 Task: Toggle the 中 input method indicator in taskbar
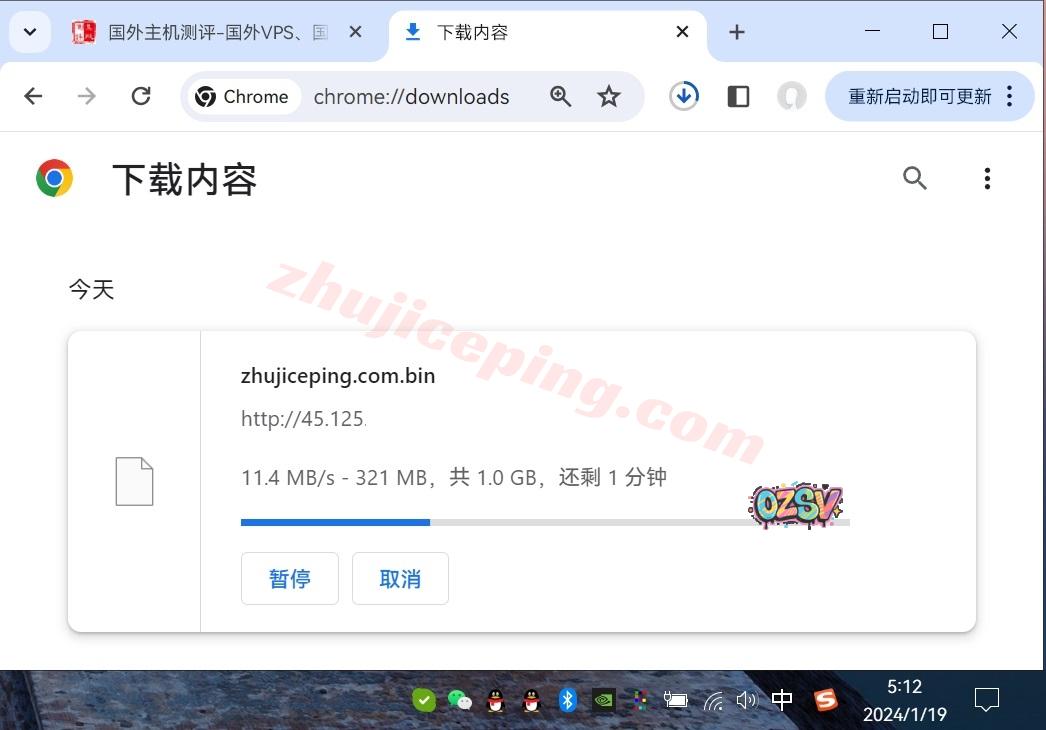click(x=782, y=700)
